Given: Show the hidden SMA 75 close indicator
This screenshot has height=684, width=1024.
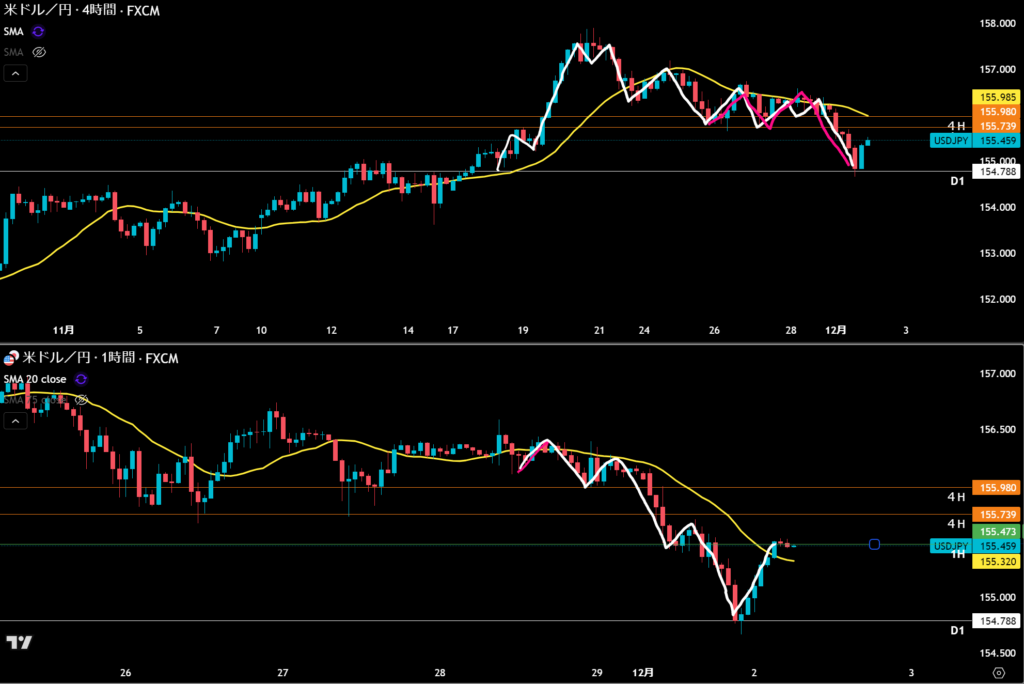Looking at the screenshot, I should click(83, 400).
